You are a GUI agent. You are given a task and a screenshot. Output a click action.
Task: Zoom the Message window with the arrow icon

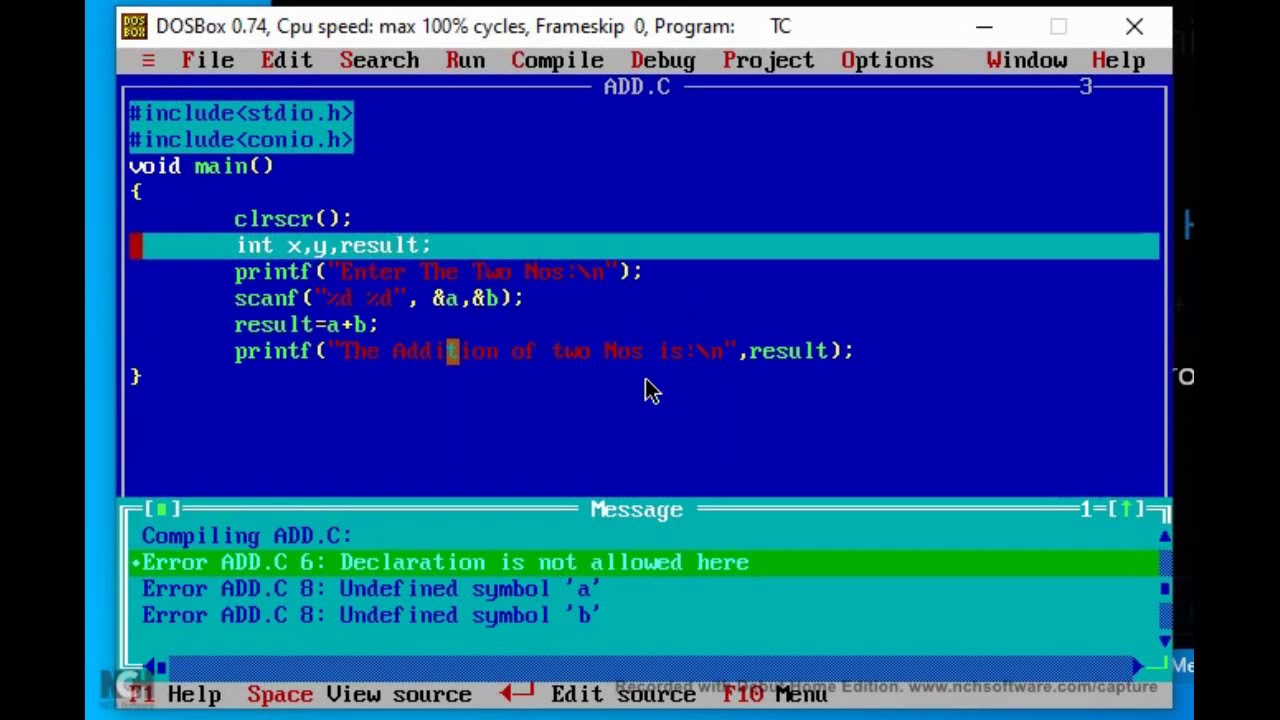coord(1126,510)
